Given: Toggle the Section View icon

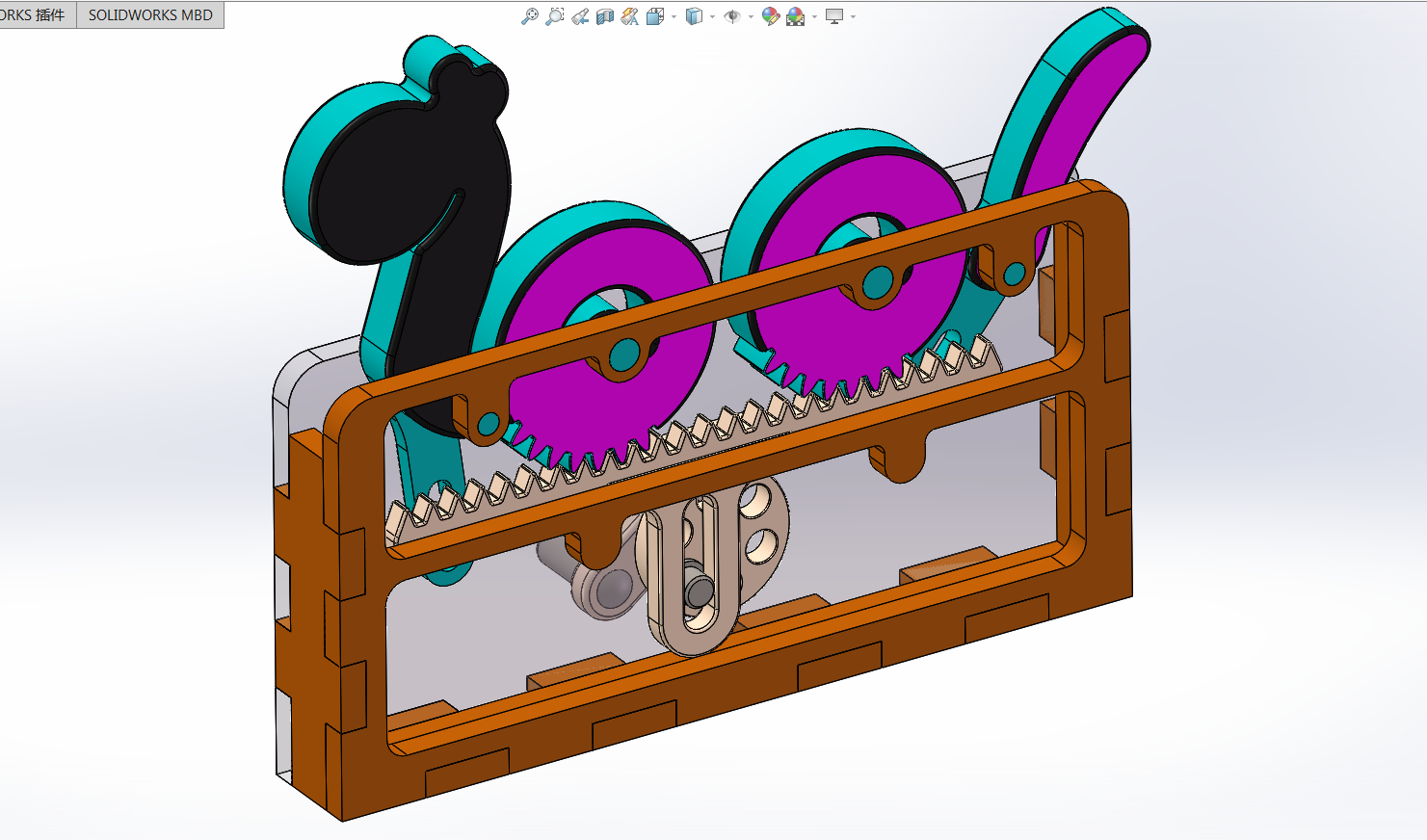Looking at the screenshot, I should pyautogui.click(x=605, y=16).
